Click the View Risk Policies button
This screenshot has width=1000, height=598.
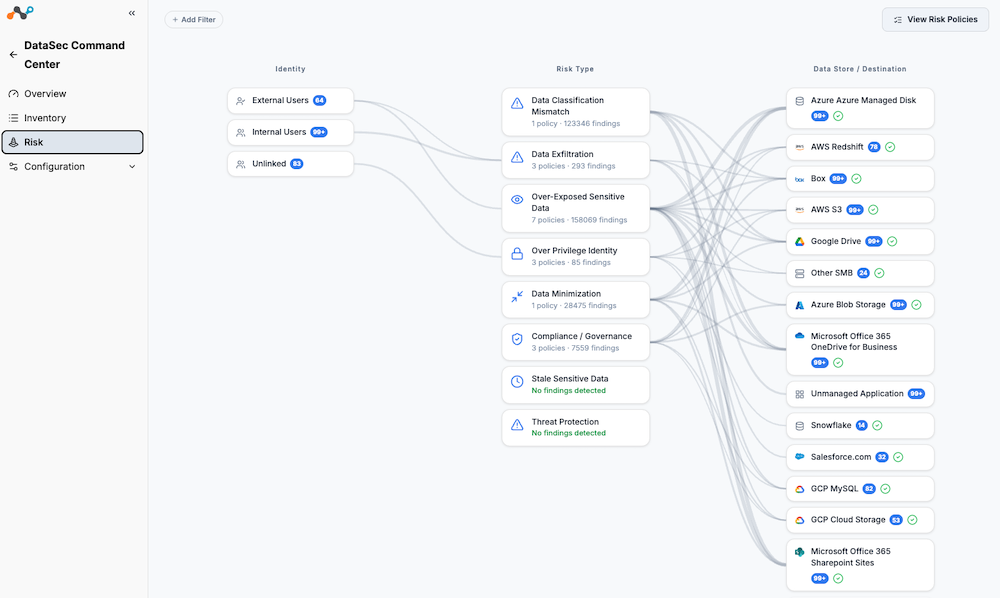[936, 20]
